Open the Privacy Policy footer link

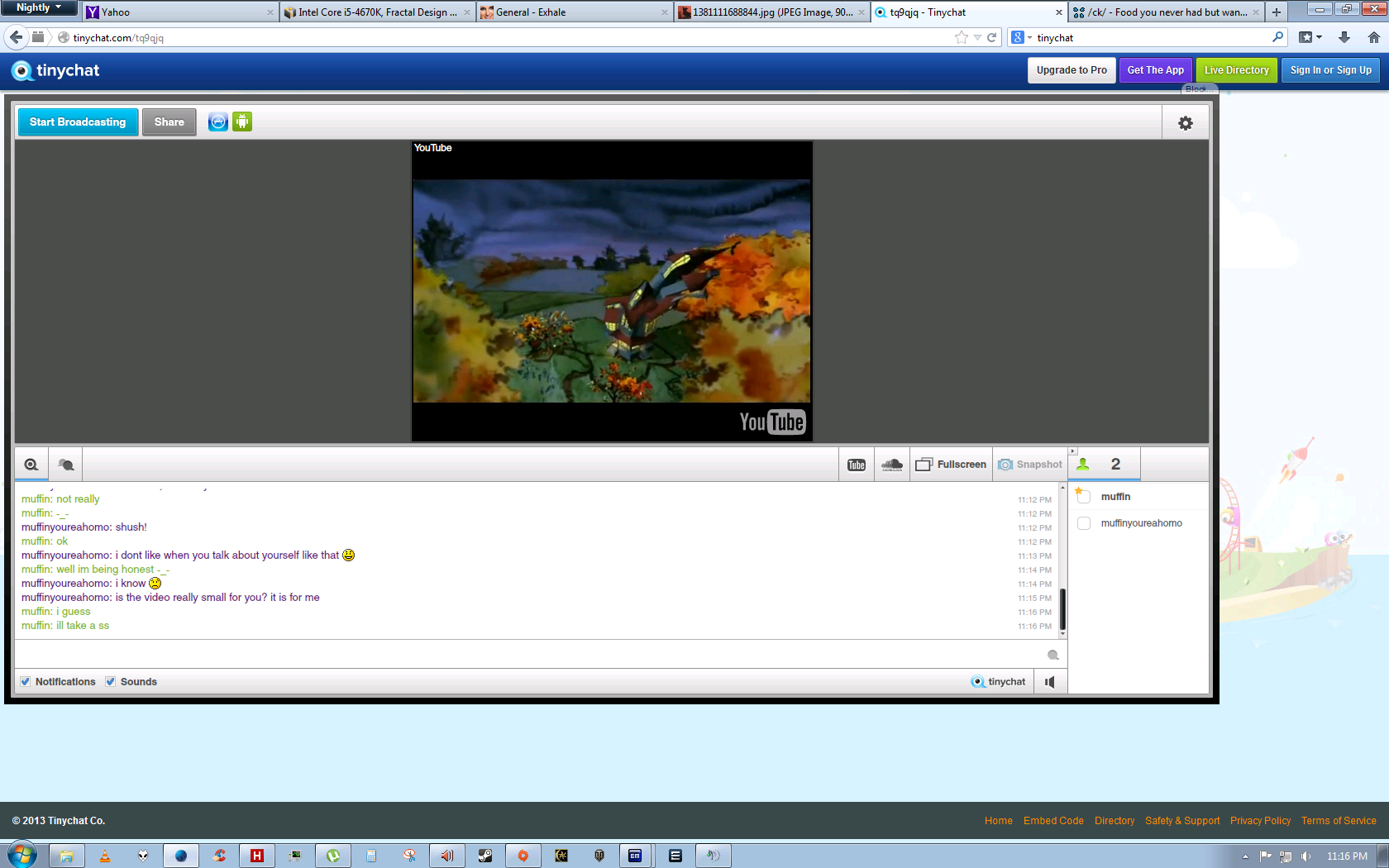coord(1260,821)
